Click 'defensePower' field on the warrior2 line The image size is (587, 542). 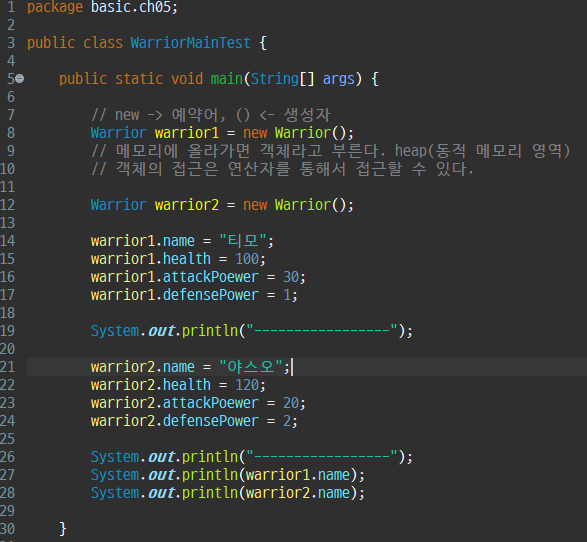pyautogui.click(x=211, y=421)
